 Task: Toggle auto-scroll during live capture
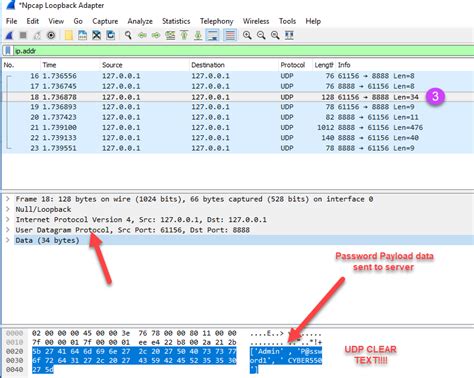[213, 35]
